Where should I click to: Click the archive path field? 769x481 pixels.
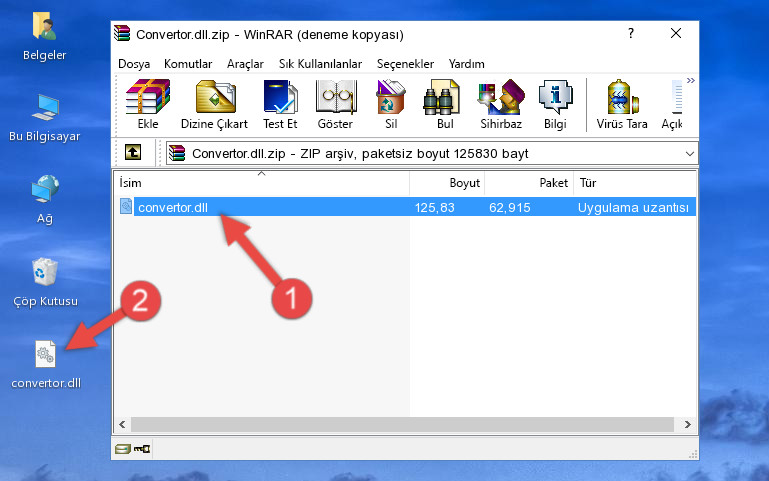432,153
